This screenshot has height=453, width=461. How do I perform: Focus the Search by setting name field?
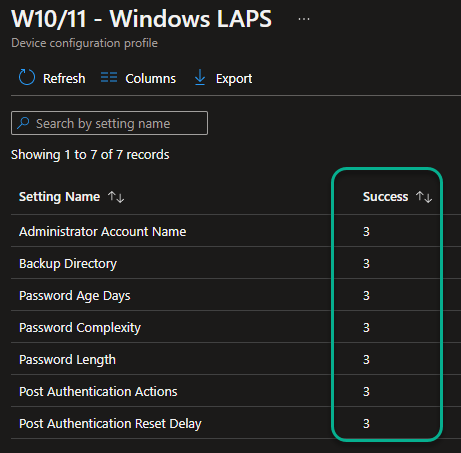(x=109, y=123)
